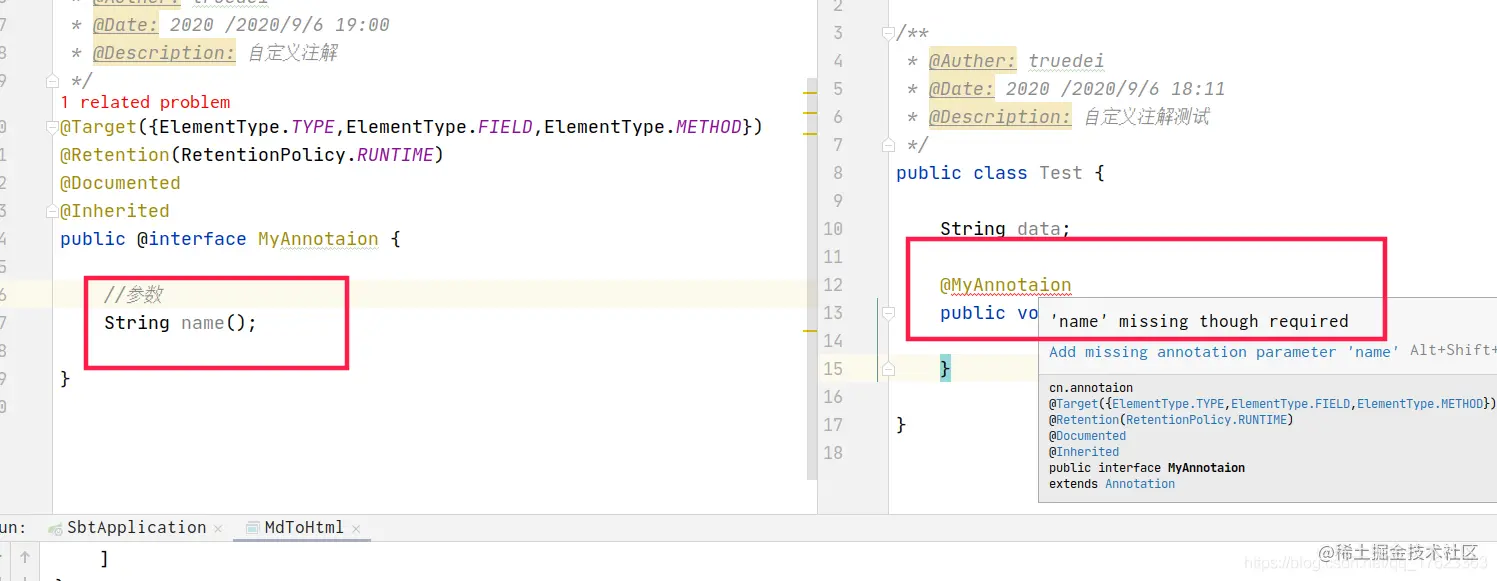
Task: Collapse the Javadoc fold marker at line 3 of Test
Action: coord(887,33)
